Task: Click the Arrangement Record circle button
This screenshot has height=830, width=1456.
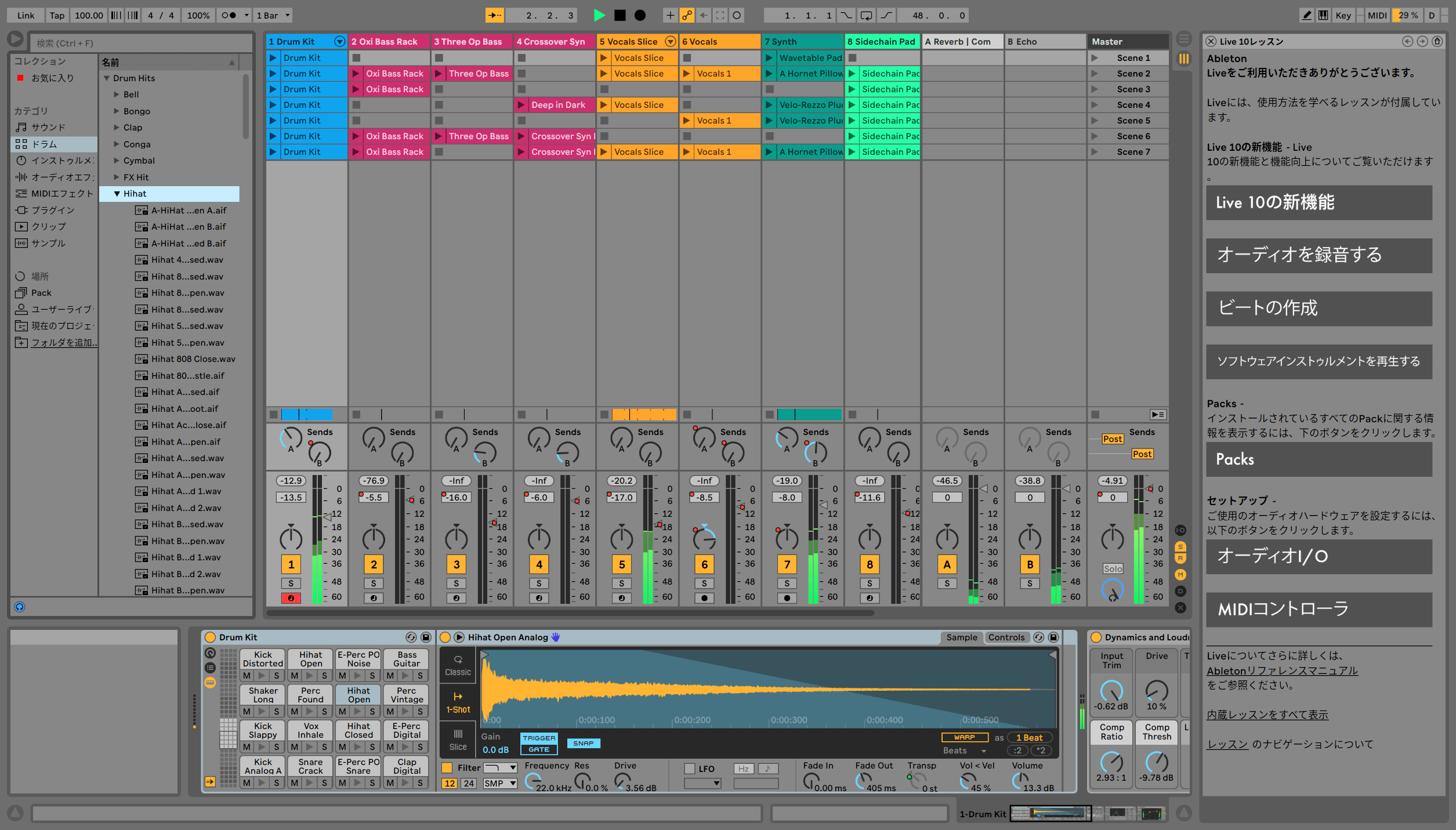Action: 640,16
